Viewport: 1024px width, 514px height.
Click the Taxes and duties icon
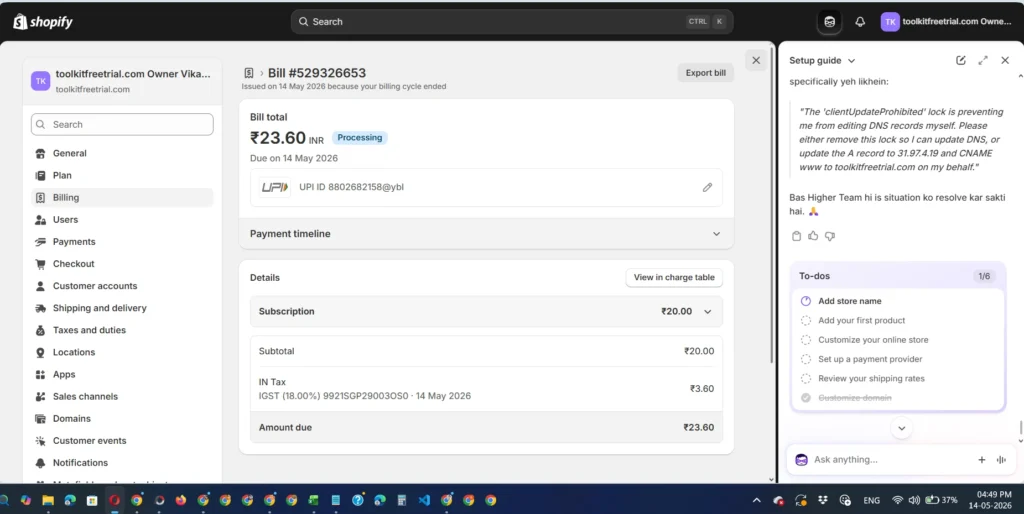(40, 330)
